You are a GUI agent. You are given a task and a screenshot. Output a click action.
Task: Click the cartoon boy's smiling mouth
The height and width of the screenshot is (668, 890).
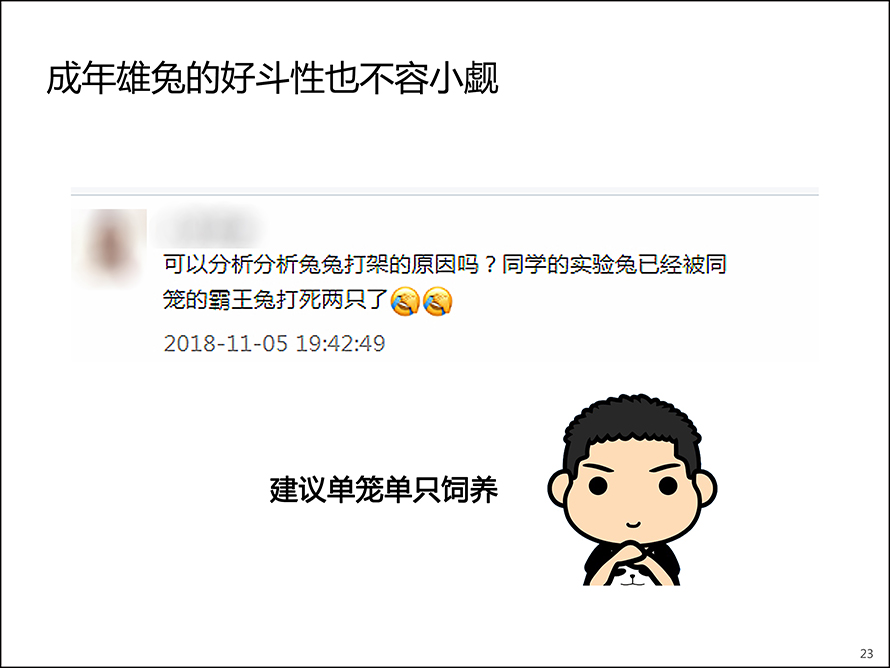click(x=633, y=525)
